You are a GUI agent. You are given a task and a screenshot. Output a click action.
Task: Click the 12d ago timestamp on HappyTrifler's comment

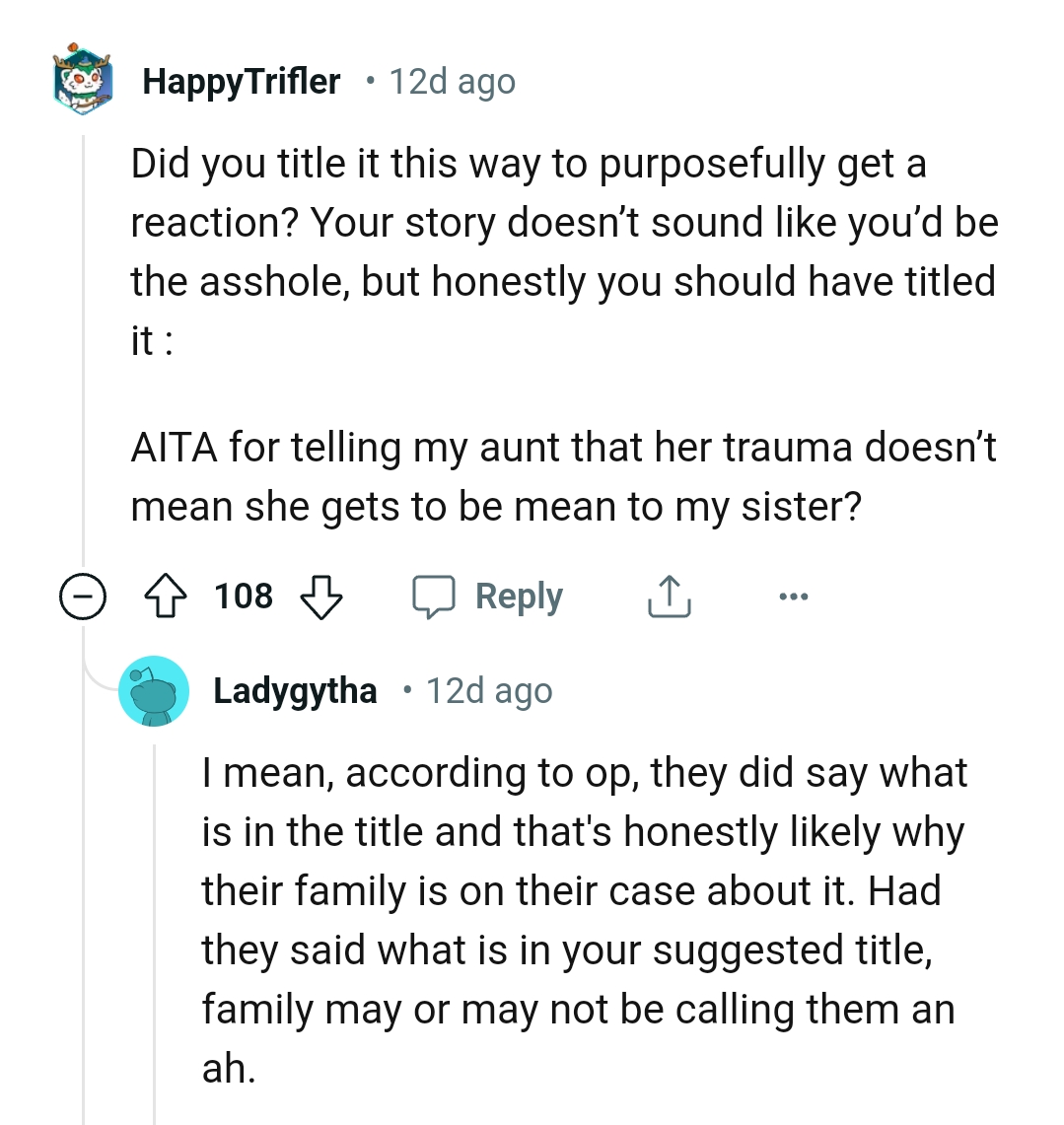click(452, 81)
